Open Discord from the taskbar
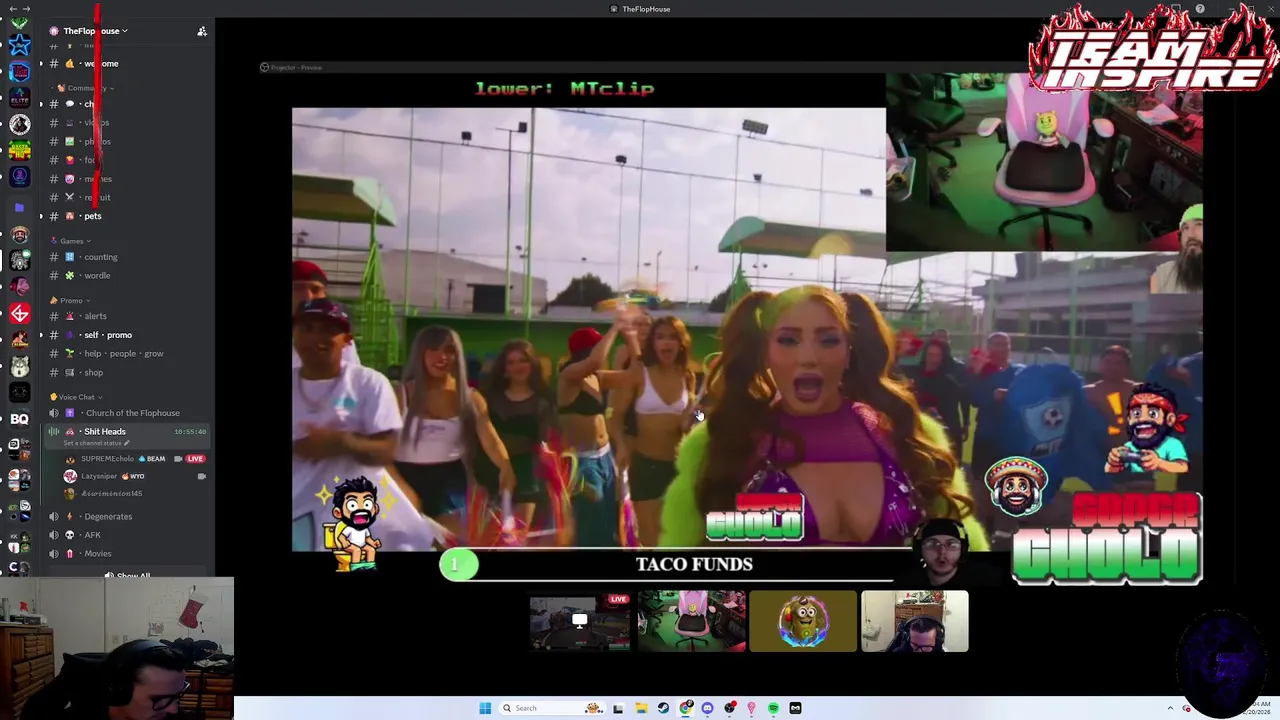Image resolution: width=1280 pixels, height=720 pixels. tap(707, 708)
